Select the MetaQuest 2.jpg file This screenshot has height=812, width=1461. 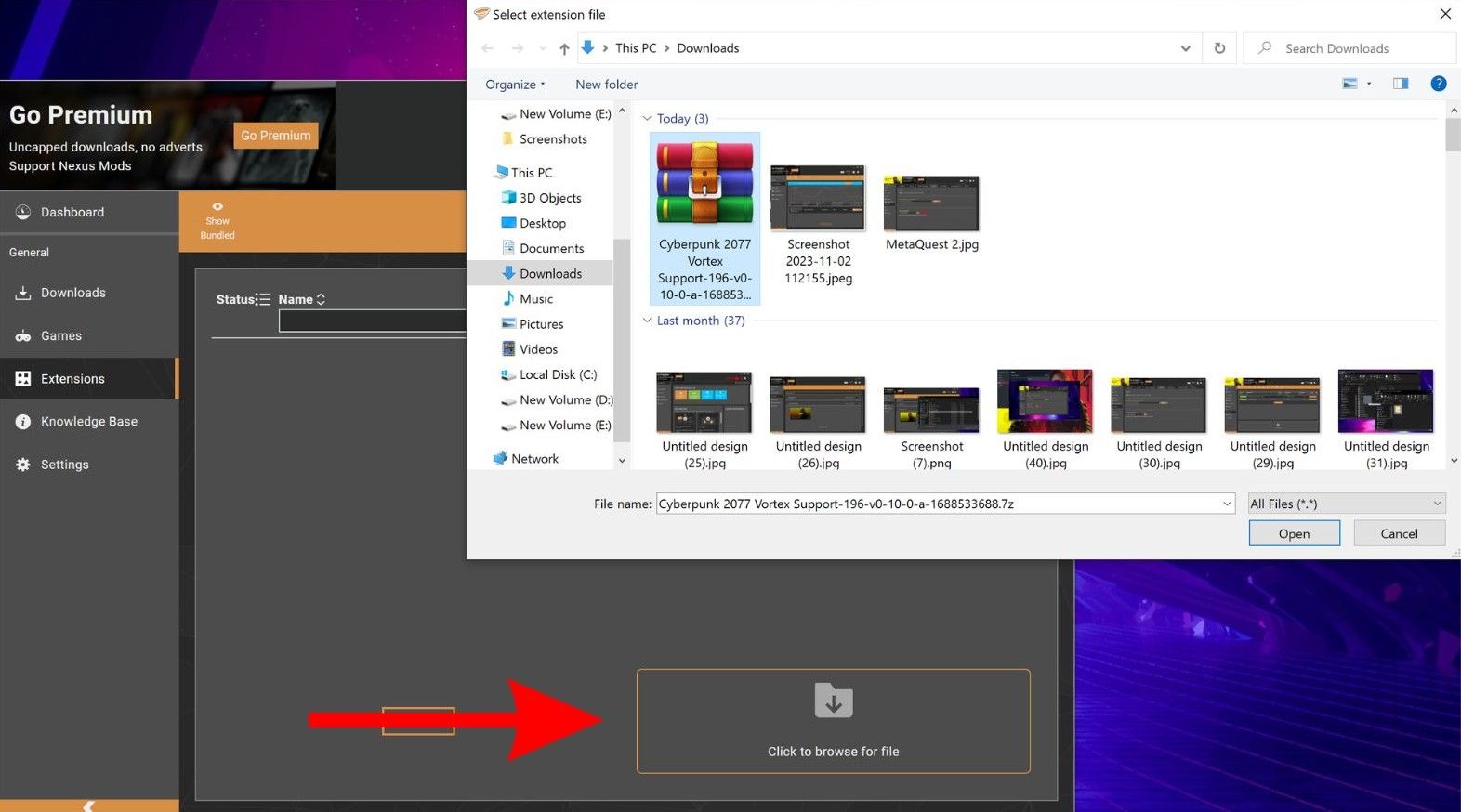[932, 214]
